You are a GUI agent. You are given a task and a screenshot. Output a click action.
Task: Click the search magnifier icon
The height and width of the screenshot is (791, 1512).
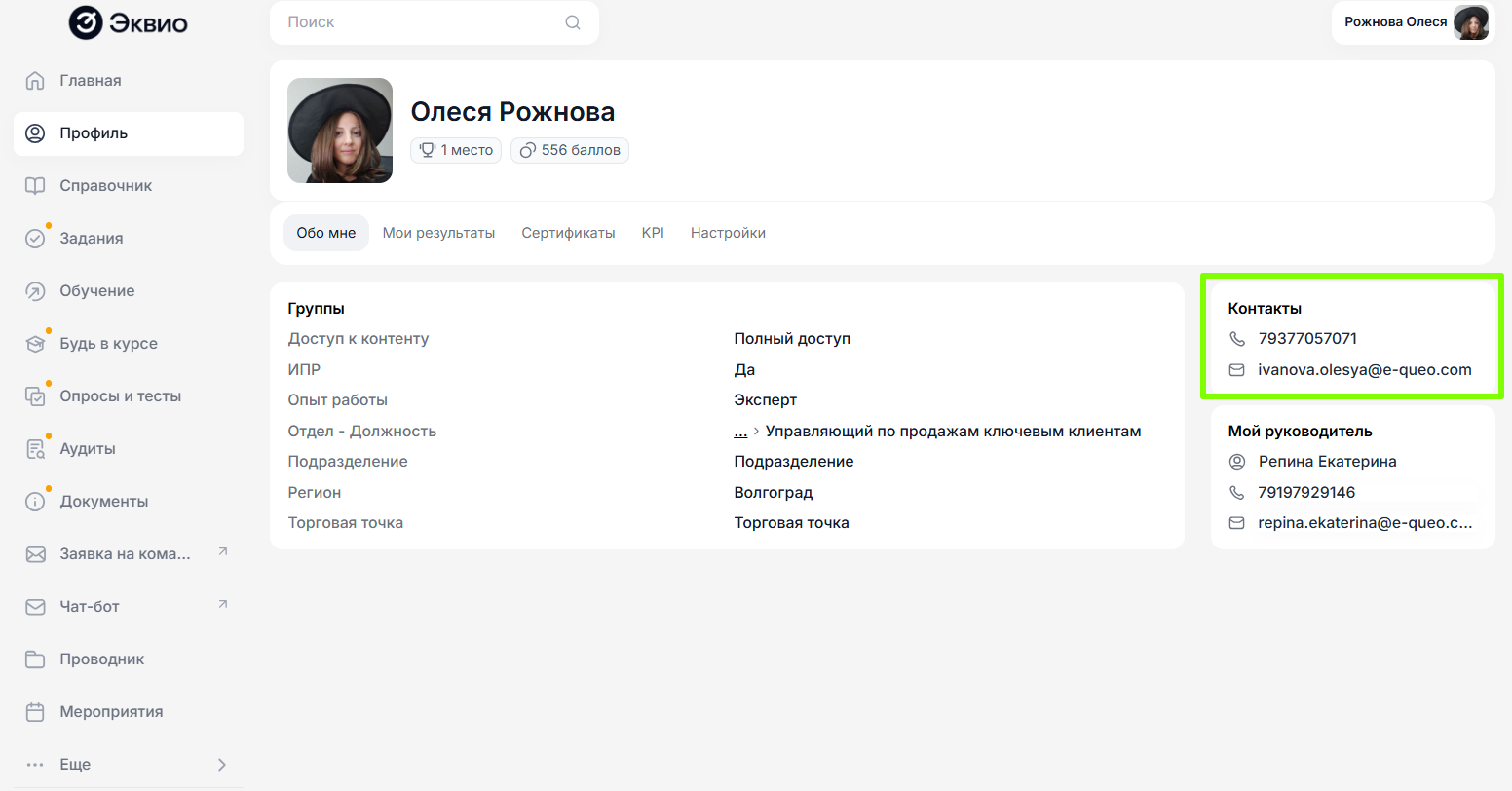point(573,22)
